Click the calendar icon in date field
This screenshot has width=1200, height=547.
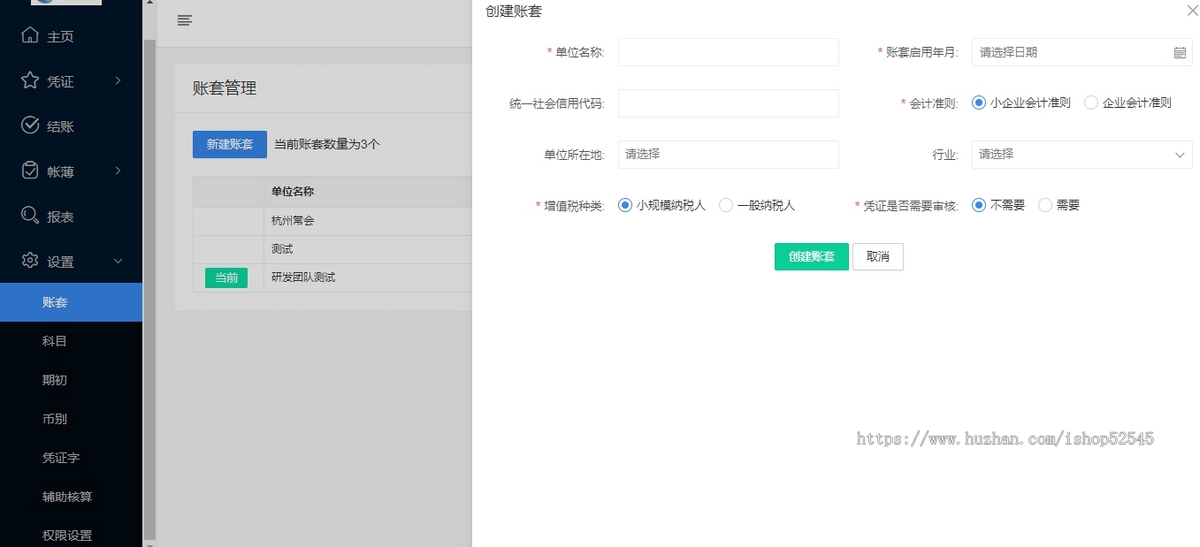(1179, 52)
